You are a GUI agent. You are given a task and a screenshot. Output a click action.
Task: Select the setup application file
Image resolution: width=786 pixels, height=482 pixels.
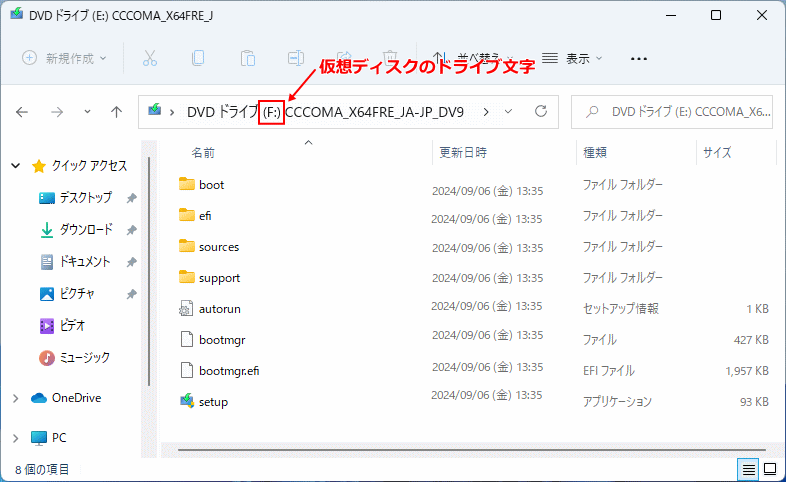tap(213, 402)
